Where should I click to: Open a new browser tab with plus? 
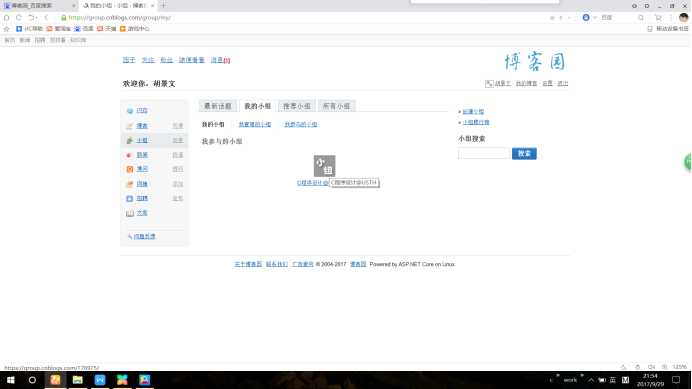coord(163,6)
